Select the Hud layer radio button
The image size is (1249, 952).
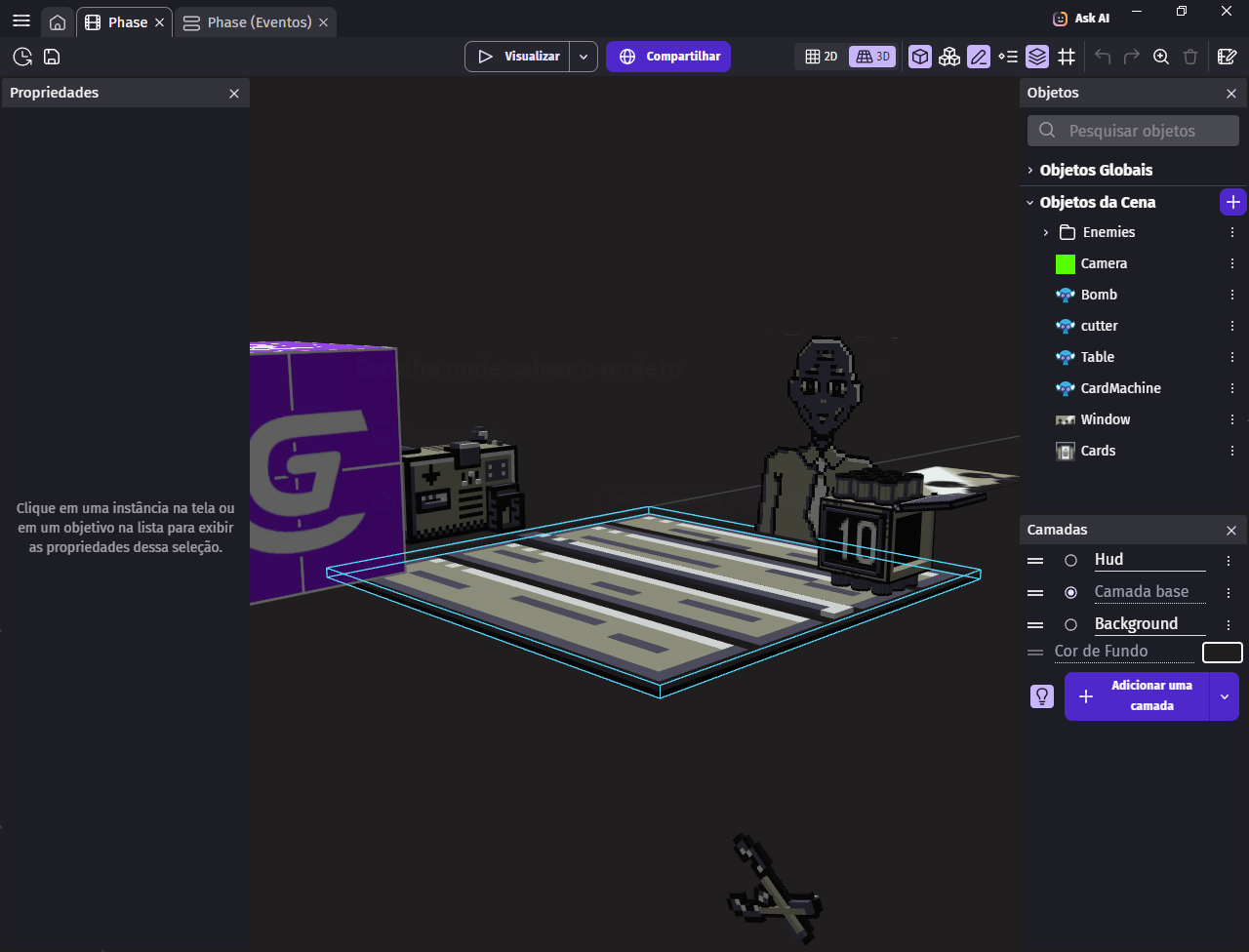click(x=1070, y=560)
